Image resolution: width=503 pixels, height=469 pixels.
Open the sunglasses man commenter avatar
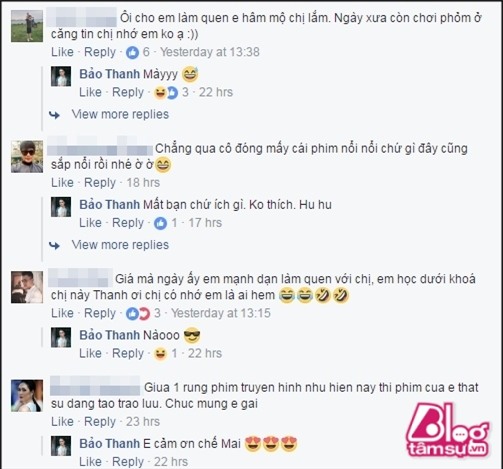coord(27,157)
